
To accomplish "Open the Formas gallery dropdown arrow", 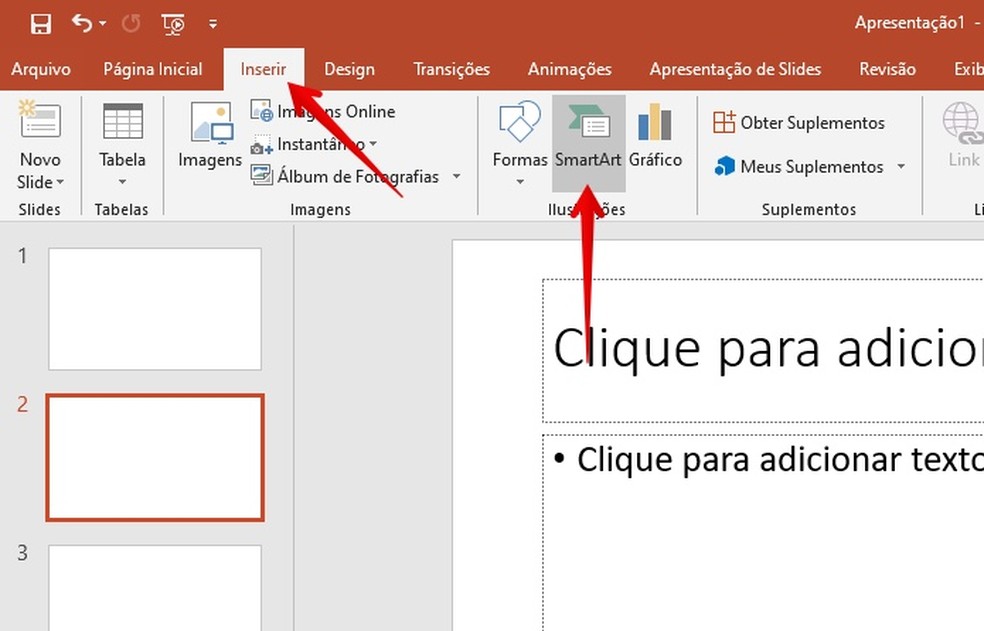I will (x=520, y=182).
